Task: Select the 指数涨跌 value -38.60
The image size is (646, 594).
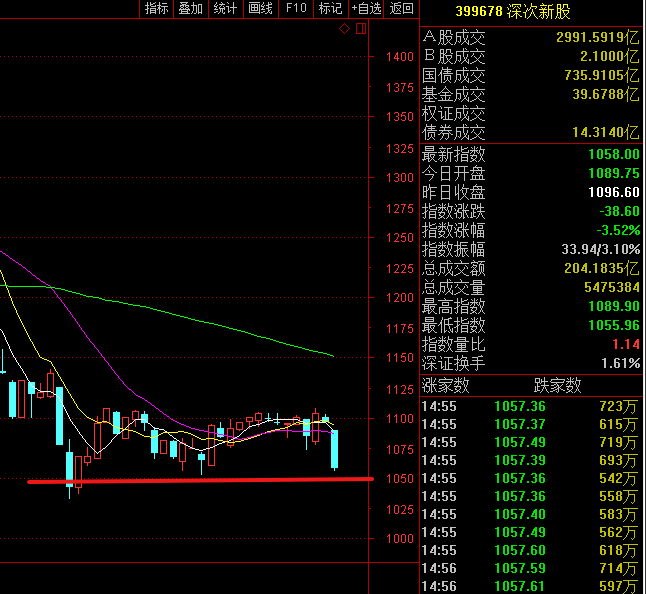Action: pos(619,211)
